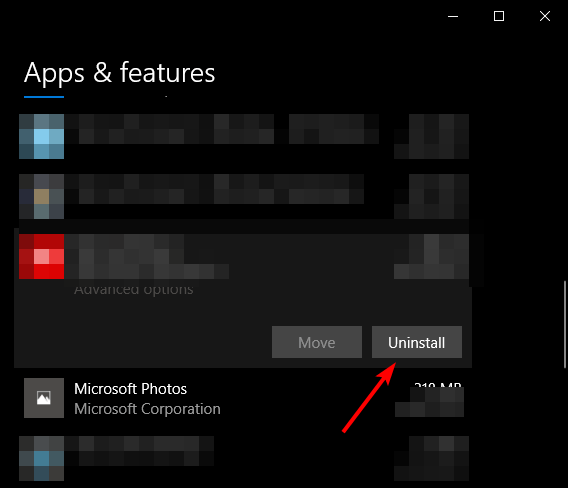Viewport: 568px width, 488px height.
Task: Click the Microsoft Corporation publisher text
Action: click(x=147, y=409)
